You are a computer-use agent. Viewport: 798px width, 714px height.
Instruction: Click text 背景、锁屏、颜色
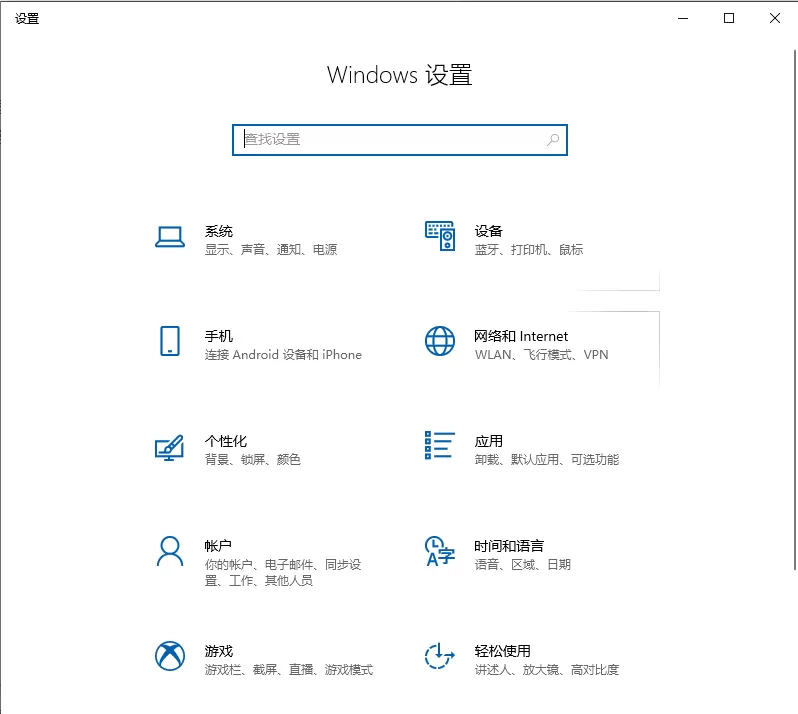252,460
